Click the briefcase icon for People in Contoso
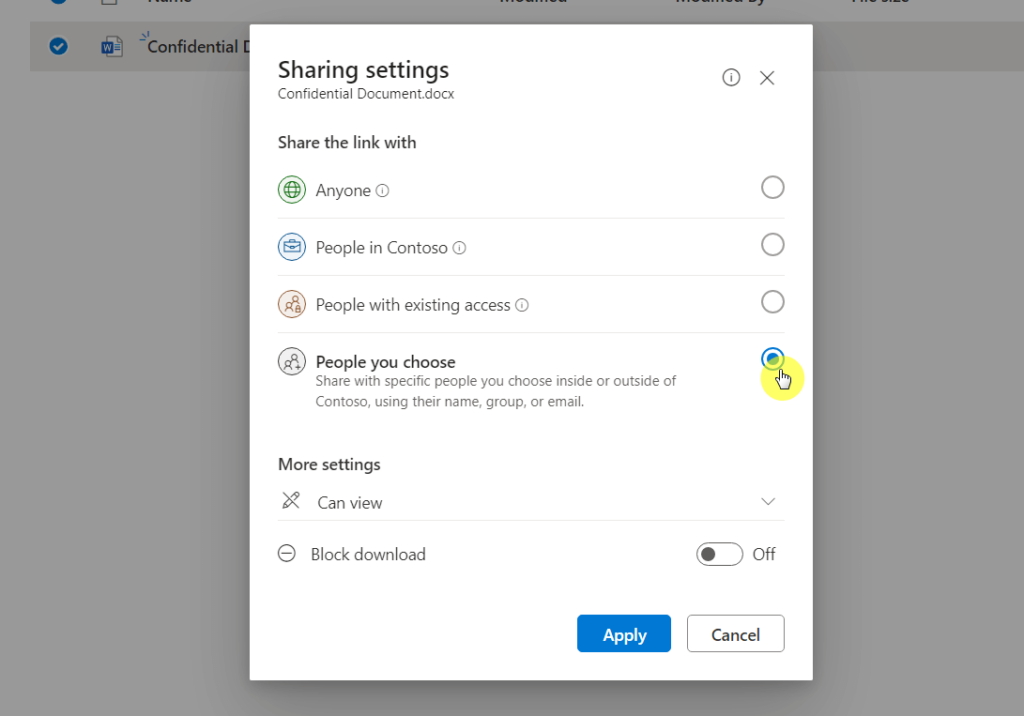Screen dimensions: 1024x716 coord(292,247)
